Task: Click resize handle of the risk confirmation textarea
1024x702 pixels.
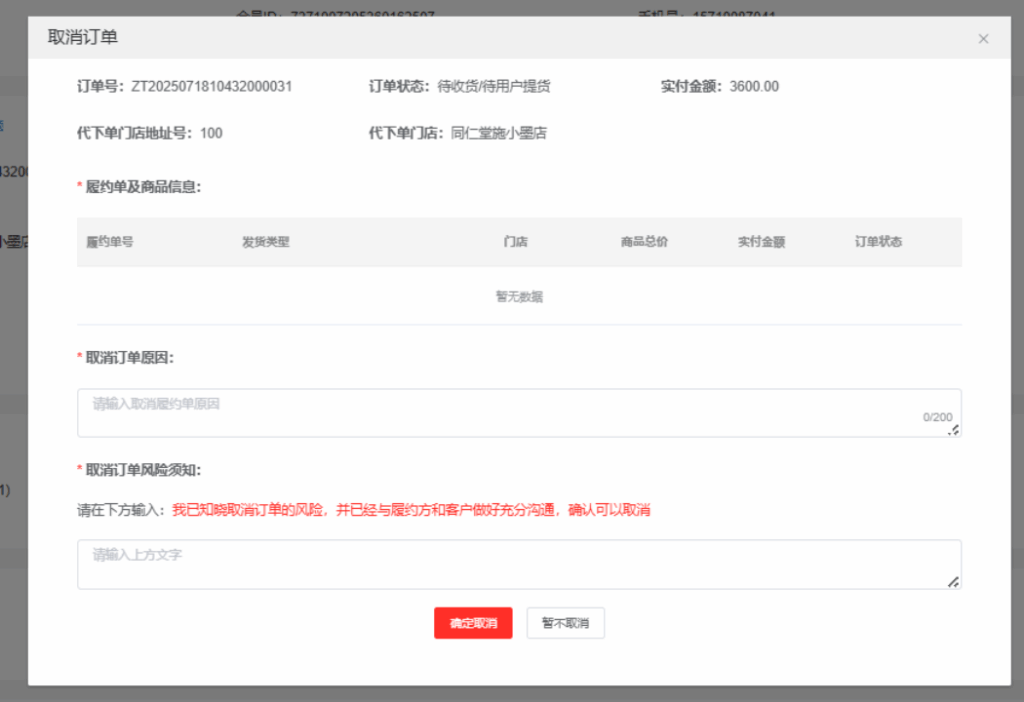Action: point(954,582)
